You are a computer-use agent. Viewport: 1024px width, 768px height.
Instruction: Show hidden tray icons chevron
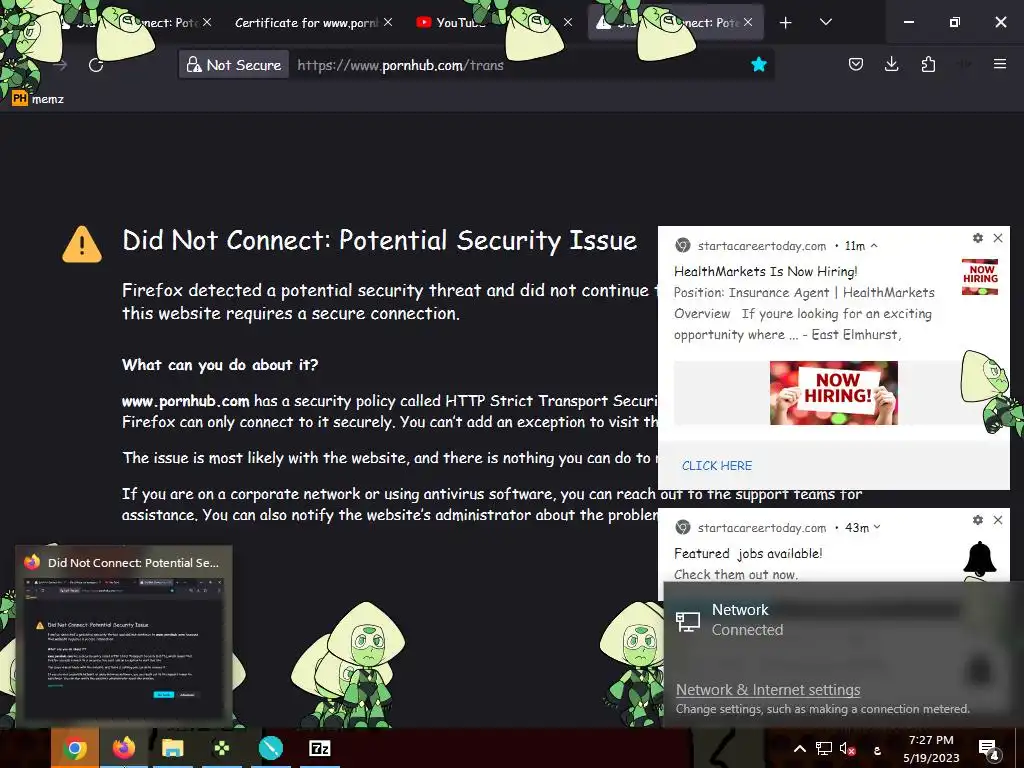[x=799, y=748]
